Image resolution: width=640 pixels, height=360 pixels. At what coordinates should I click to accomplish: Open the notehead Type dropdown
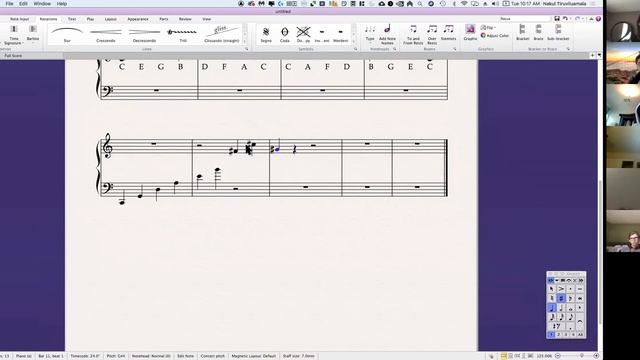point(370,34)
